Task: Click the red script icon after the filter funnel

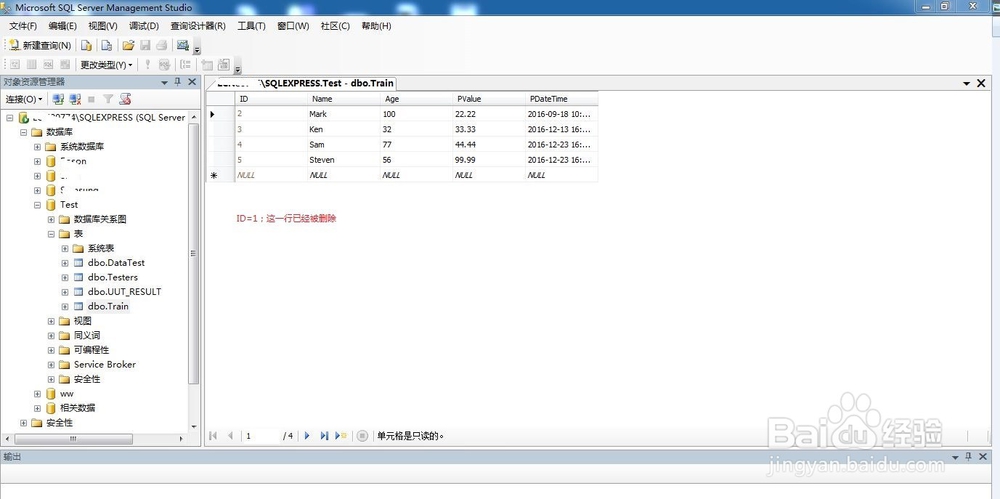Action: [x=125, y=99]
